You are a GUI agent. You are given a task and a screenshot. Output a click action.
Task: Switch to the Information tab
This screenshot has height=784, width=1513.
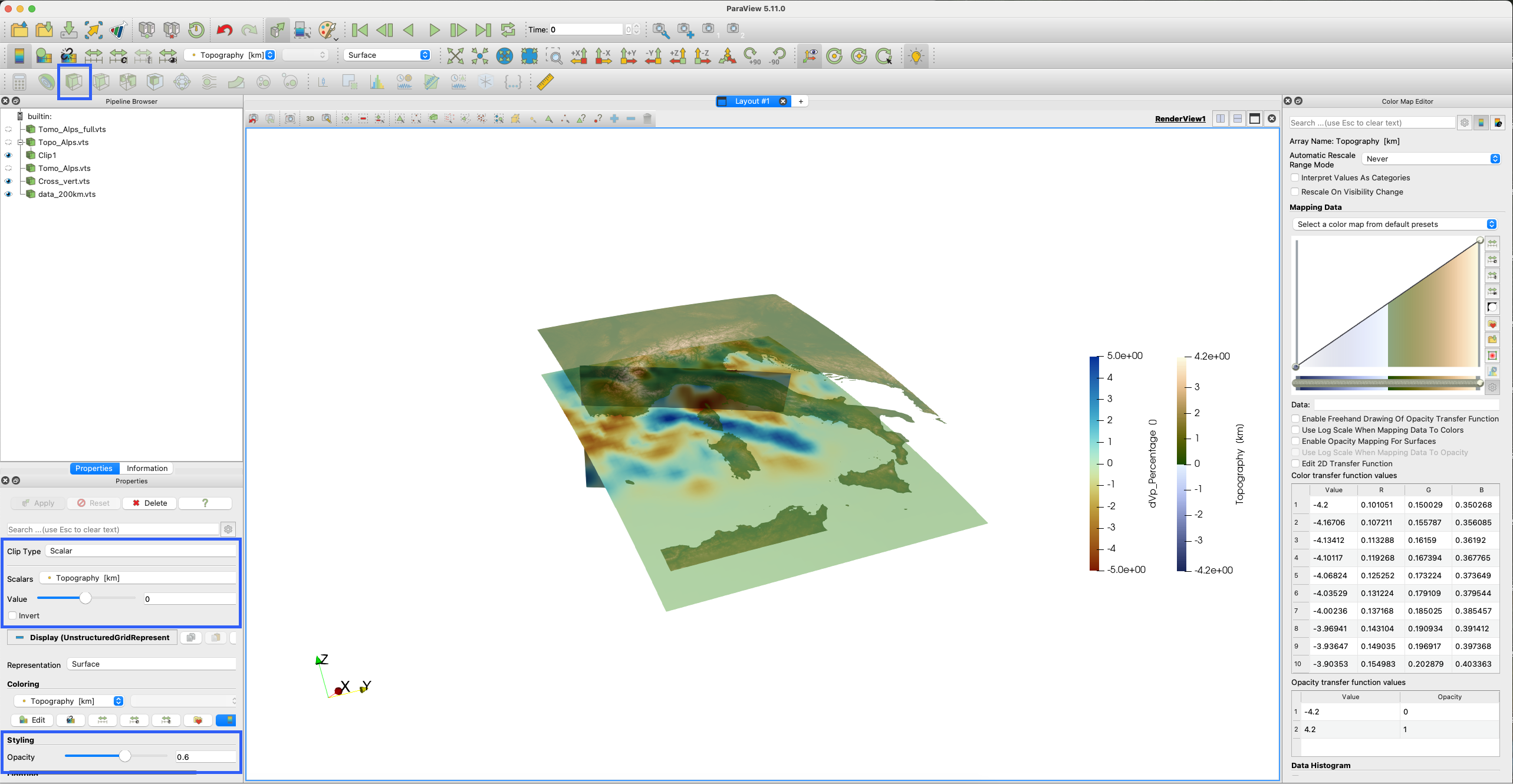coord(147,468)
